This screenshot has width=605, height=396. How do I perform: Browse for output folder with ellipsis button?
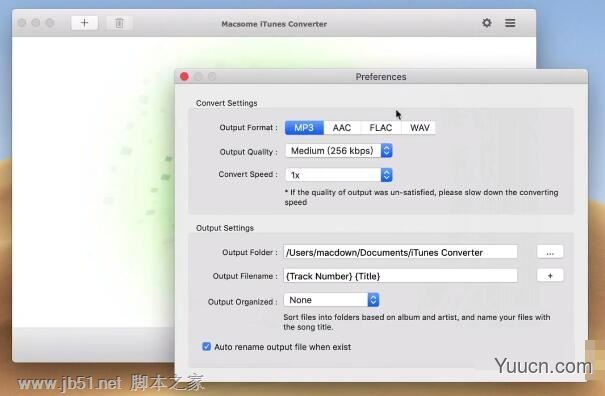550,252
